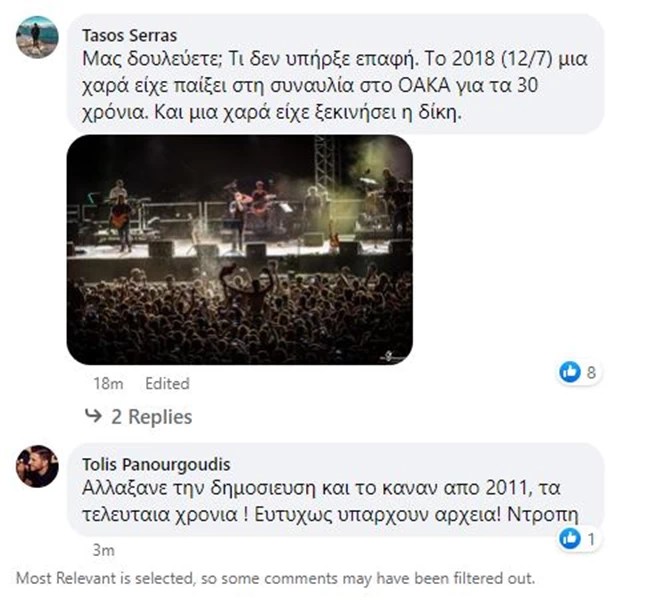
Task: Open Most Relevant comment filter notice
Action: coord(275,578)
